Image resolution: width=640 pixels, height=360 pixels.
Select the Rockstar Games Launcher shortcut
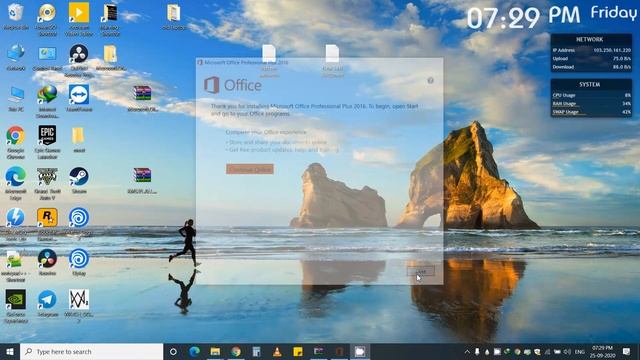[47, 224]
